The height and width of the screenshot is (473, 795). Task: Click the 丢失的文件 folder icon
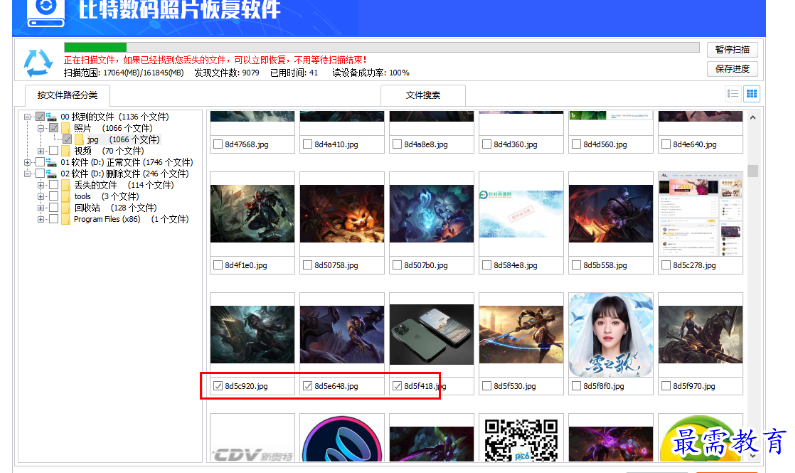65,185
